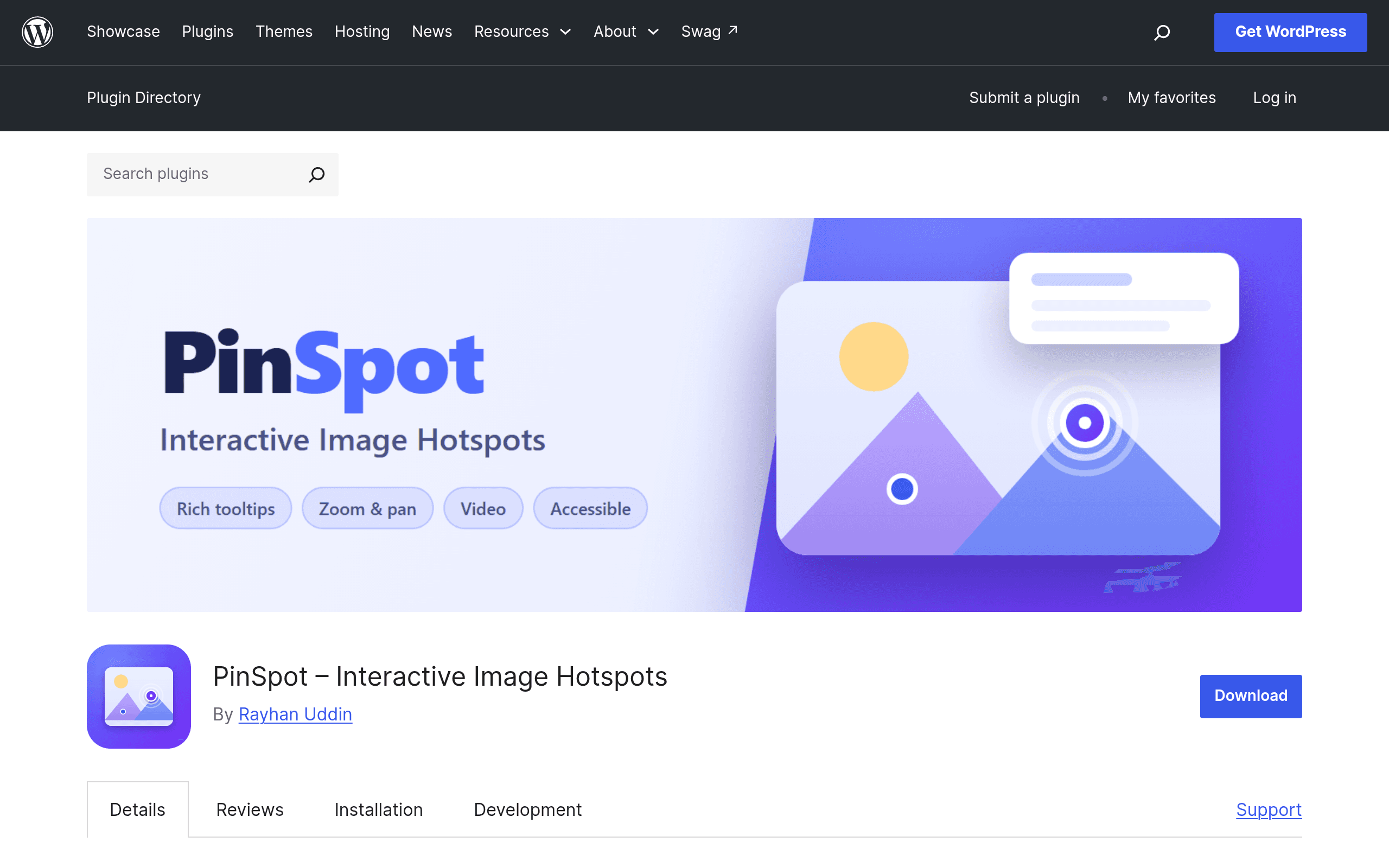Go to Plugins in top navigation
1389x868 pixels.
click(208, 31)
